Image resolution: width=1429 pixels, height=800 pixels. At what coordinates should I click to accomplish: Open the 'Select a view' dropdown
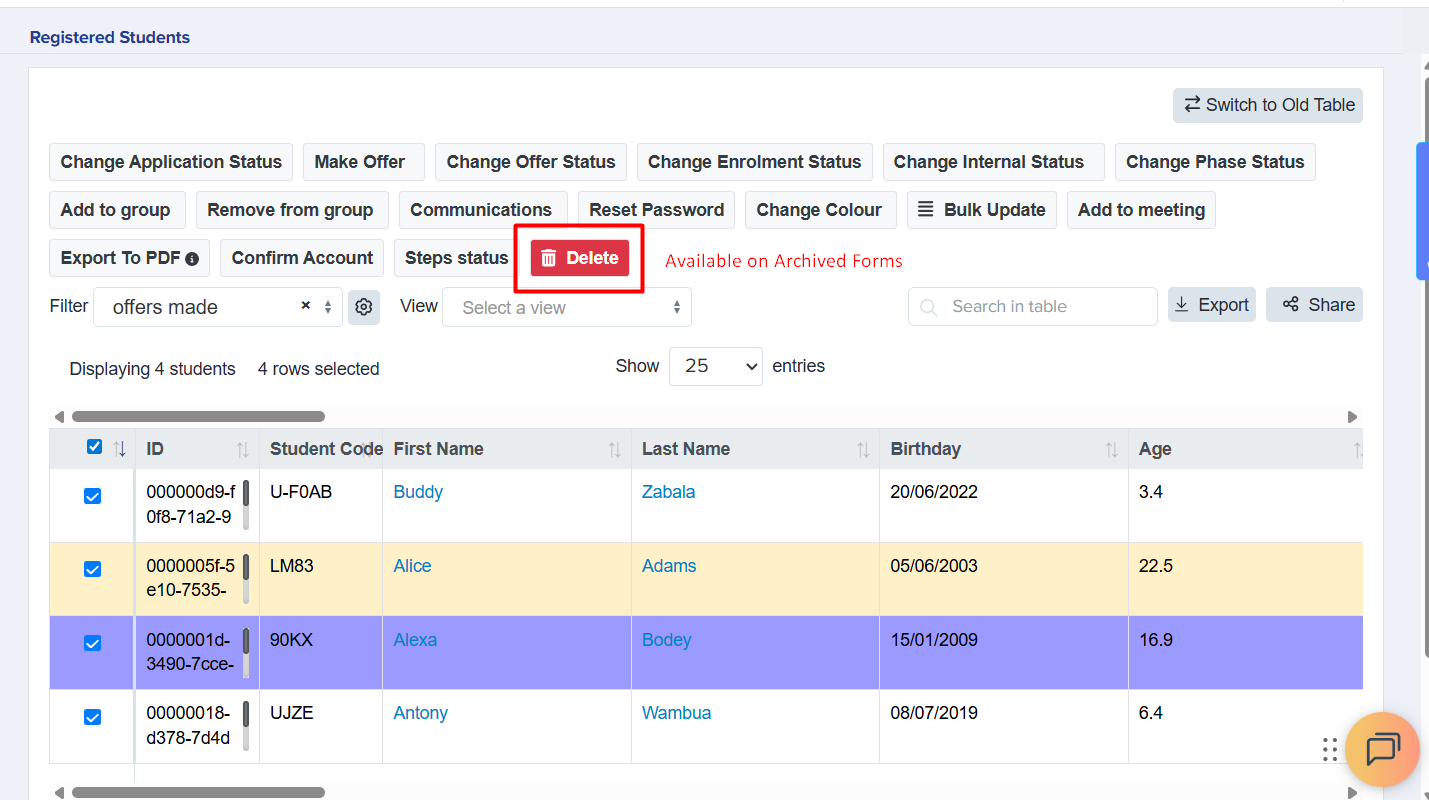click(x=566, y=307)
